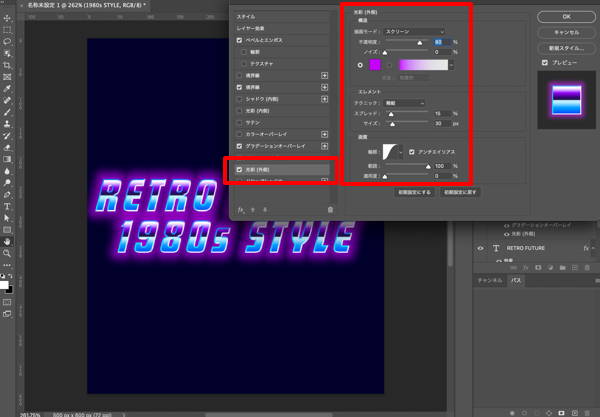
Task: Select the 光彩 (外側) effect row
Action: 282,169
